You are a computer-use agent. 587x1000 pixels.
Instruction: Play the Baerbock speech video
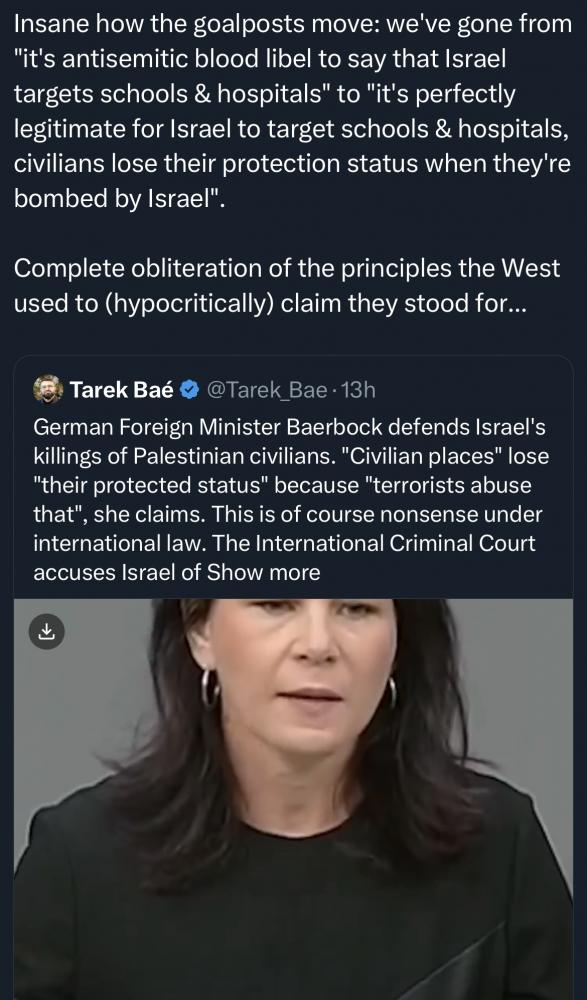click(x=294, y=799)
